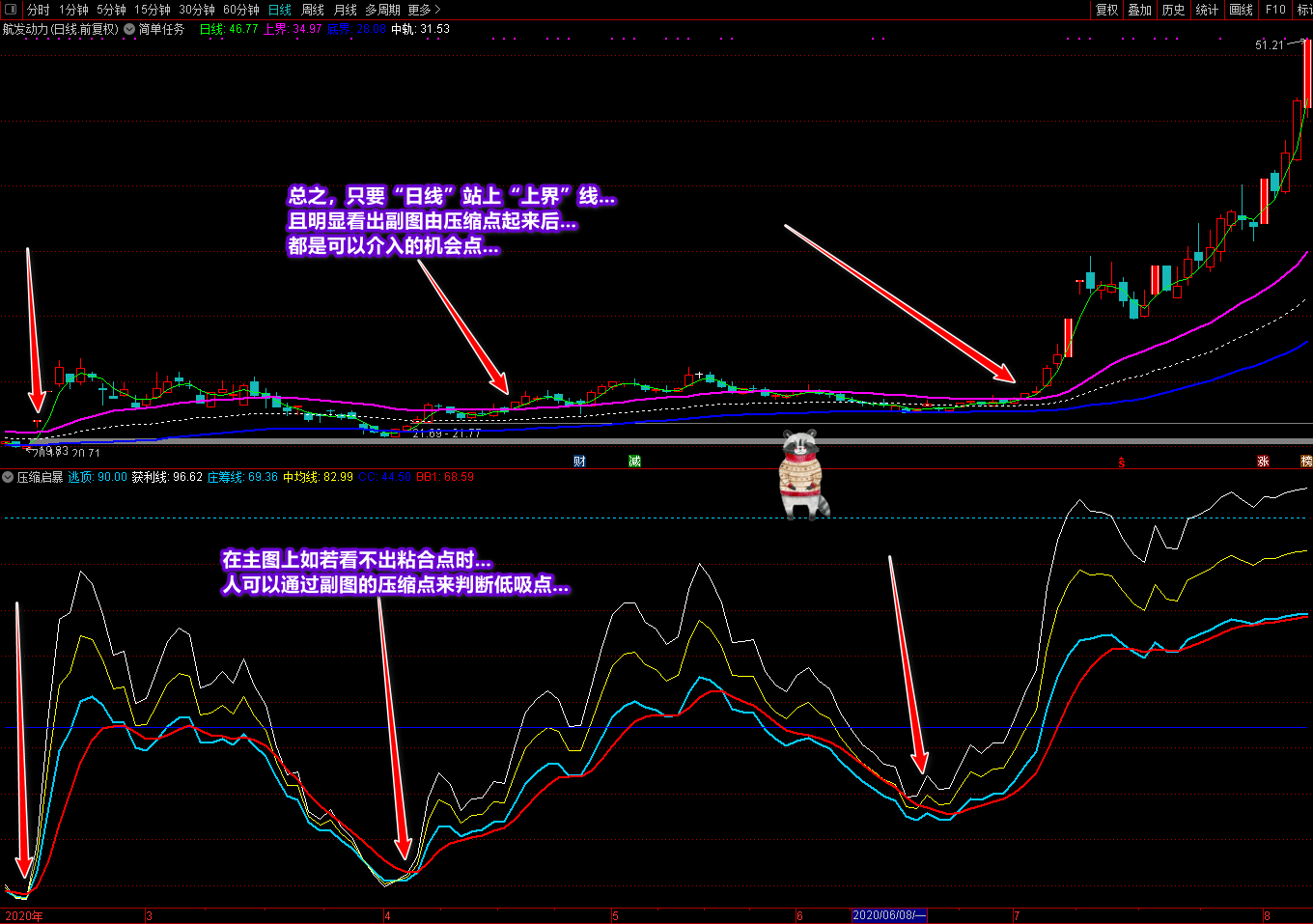This screenshot has height=924, width=1313.
Task: Click the 获利线: 96.62 indicator value
Action: coord(167,477)
